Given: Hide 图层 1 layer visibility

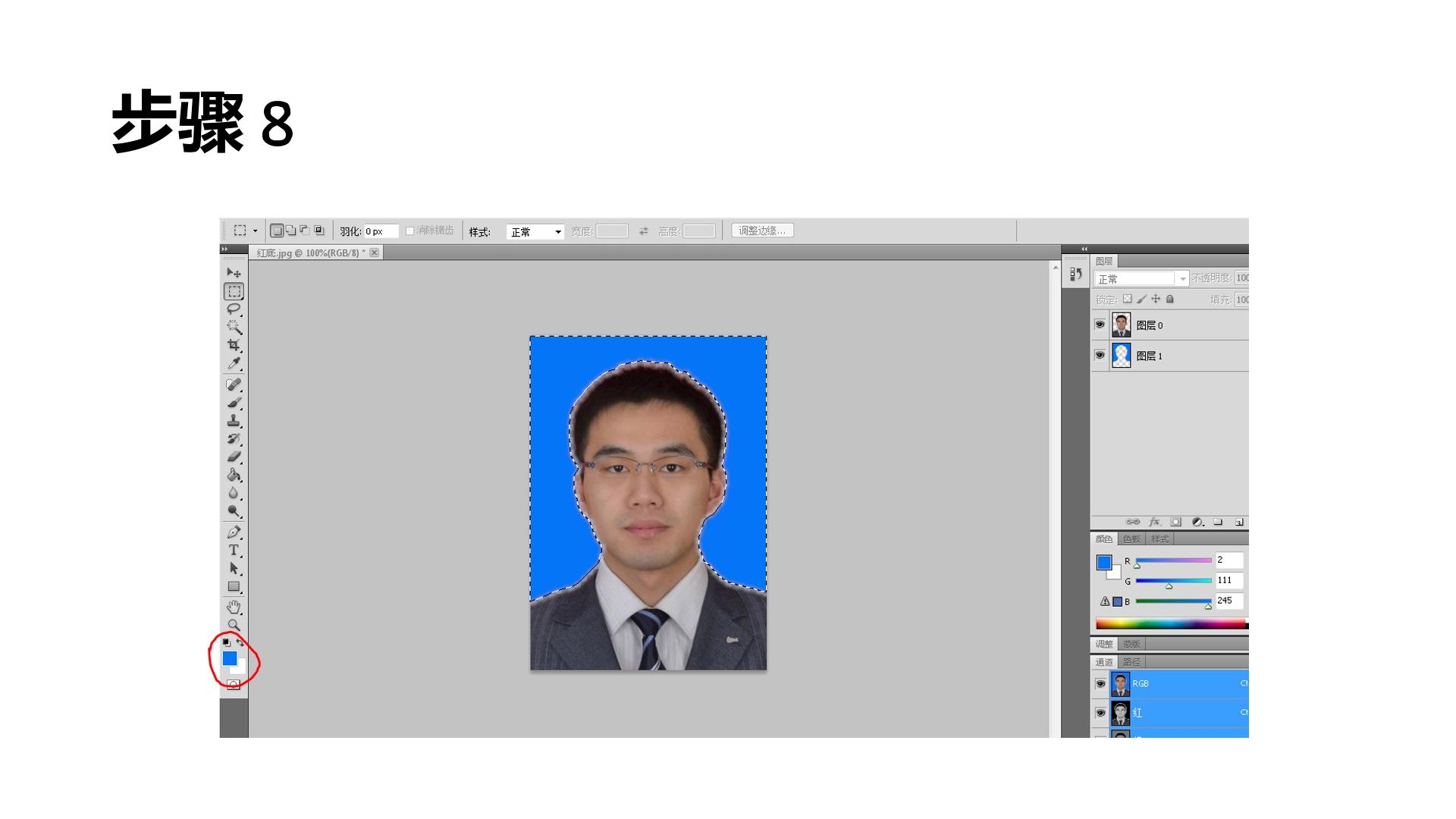Looking at the screenshot, I should click(1100, 355).
